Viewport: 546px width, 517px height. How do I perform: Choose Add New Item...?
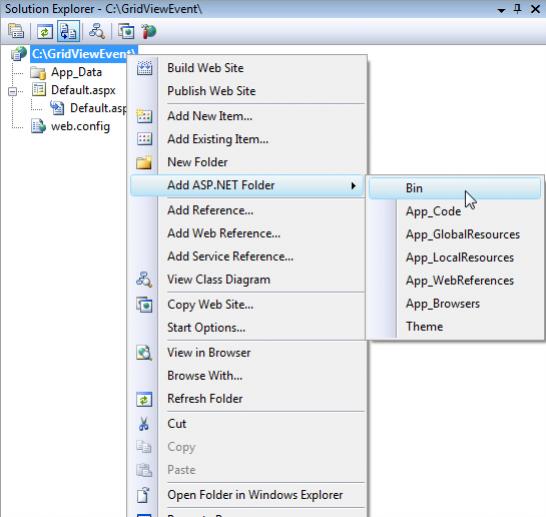210,116
